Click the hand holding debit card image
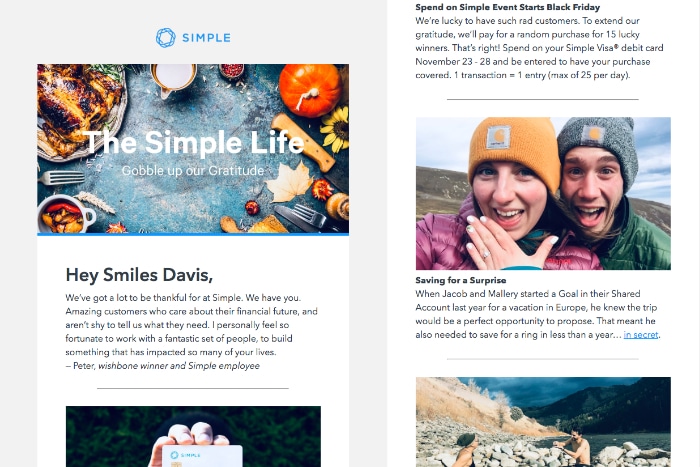The height and width of the screenshot is (467, 700). click(193, 437)
